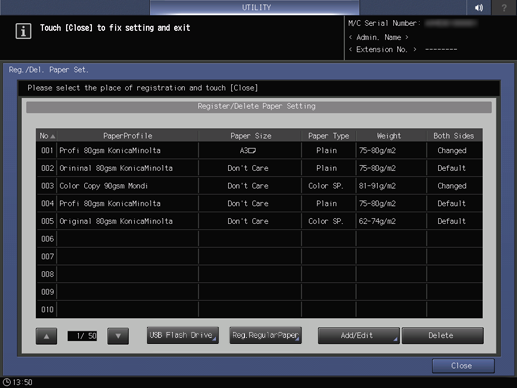This screenshot has height=388, width=517.
Task: Click 62-74g/m2 weight value
Action: [x=377, y=221]
